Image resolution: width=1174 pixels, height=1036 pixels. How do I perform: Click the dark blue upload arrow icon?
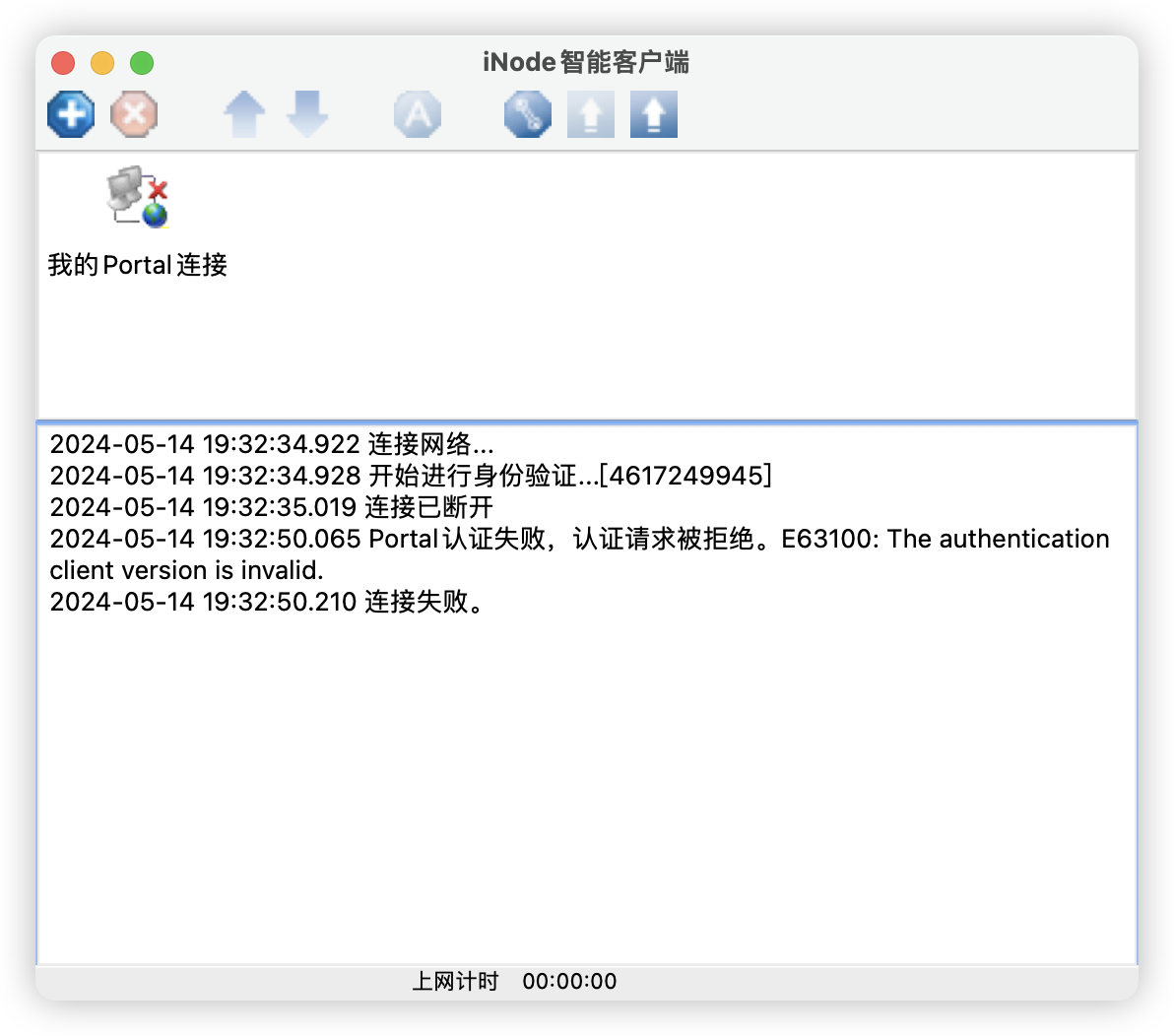pos(654,114)
